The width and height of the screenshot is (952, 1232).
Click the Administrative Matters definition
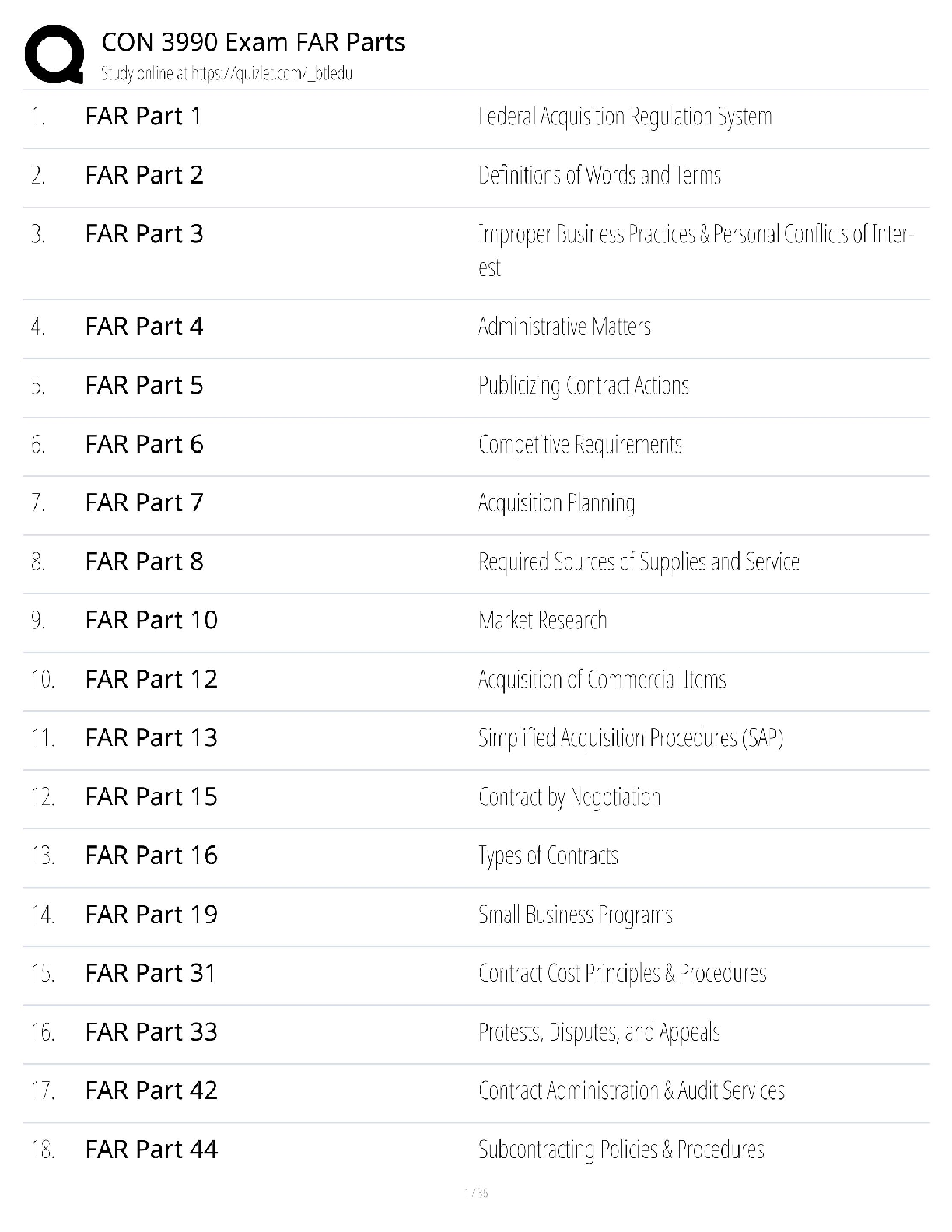(564, 327)
